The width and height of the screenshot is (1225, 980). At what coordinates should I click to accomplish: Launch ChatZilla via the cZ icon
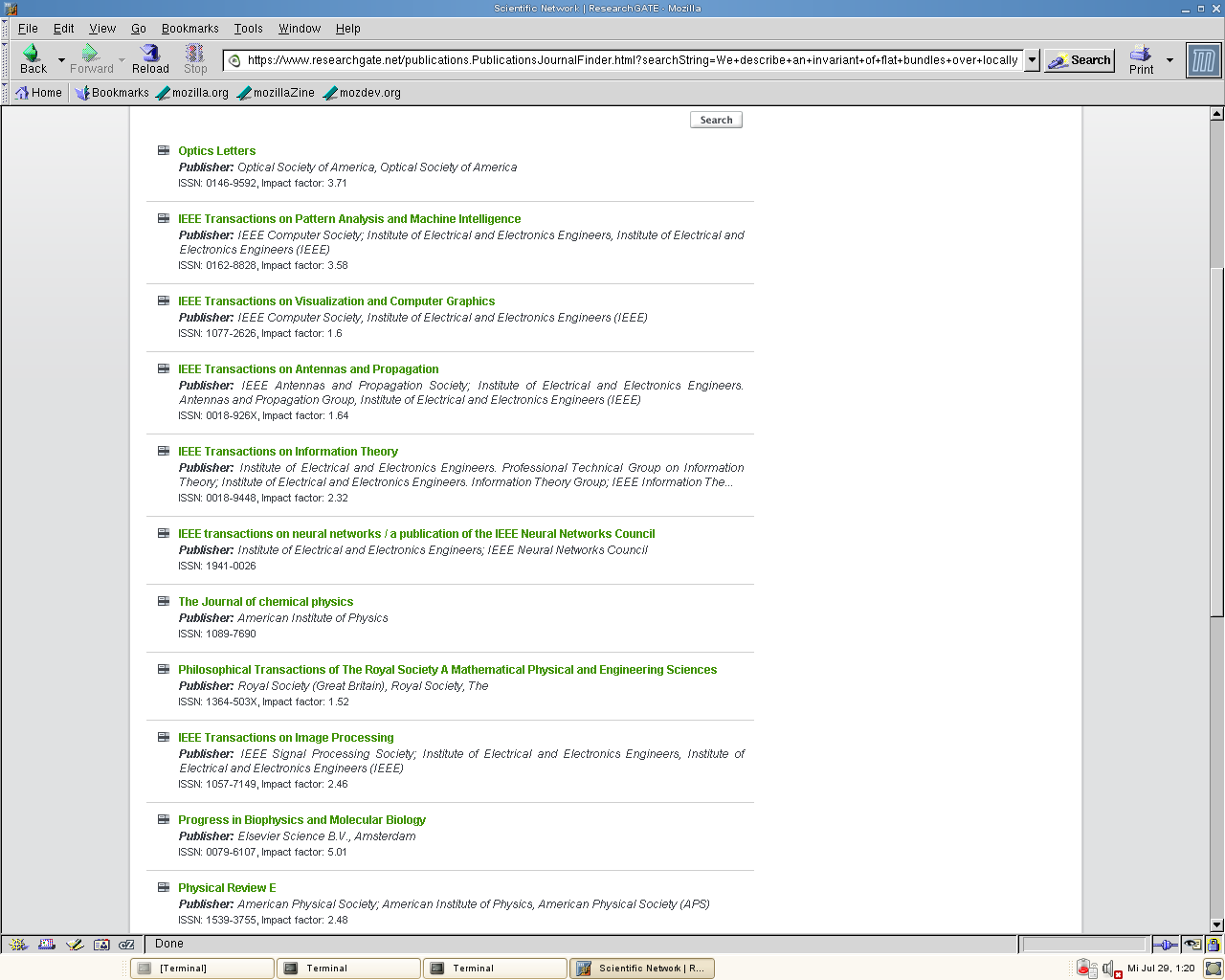126,944
